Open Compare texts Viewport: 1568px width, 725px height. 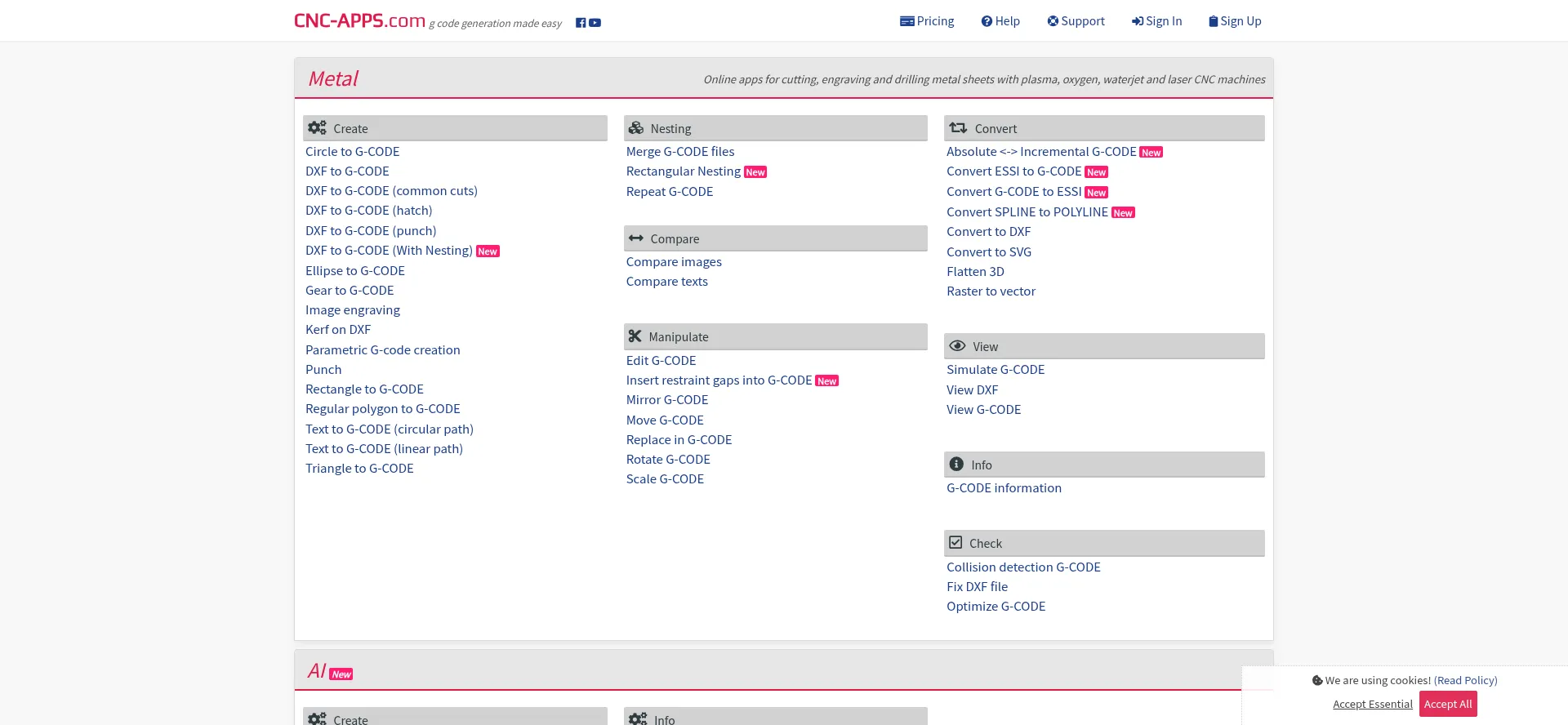point(667,281)
